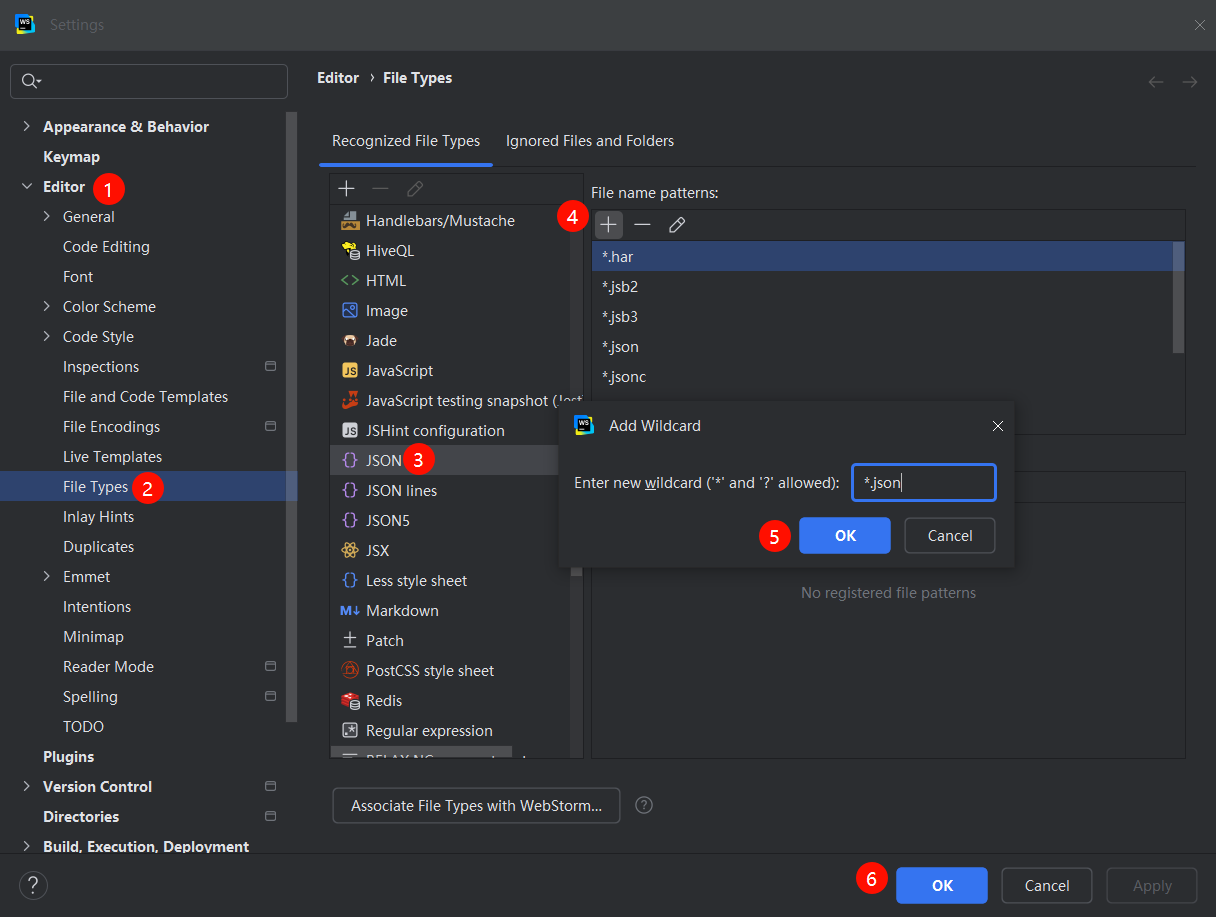The height and width of the screenshot is (917, 1216).
Task: Click the wildcard text input field
Action: (923, 482)
